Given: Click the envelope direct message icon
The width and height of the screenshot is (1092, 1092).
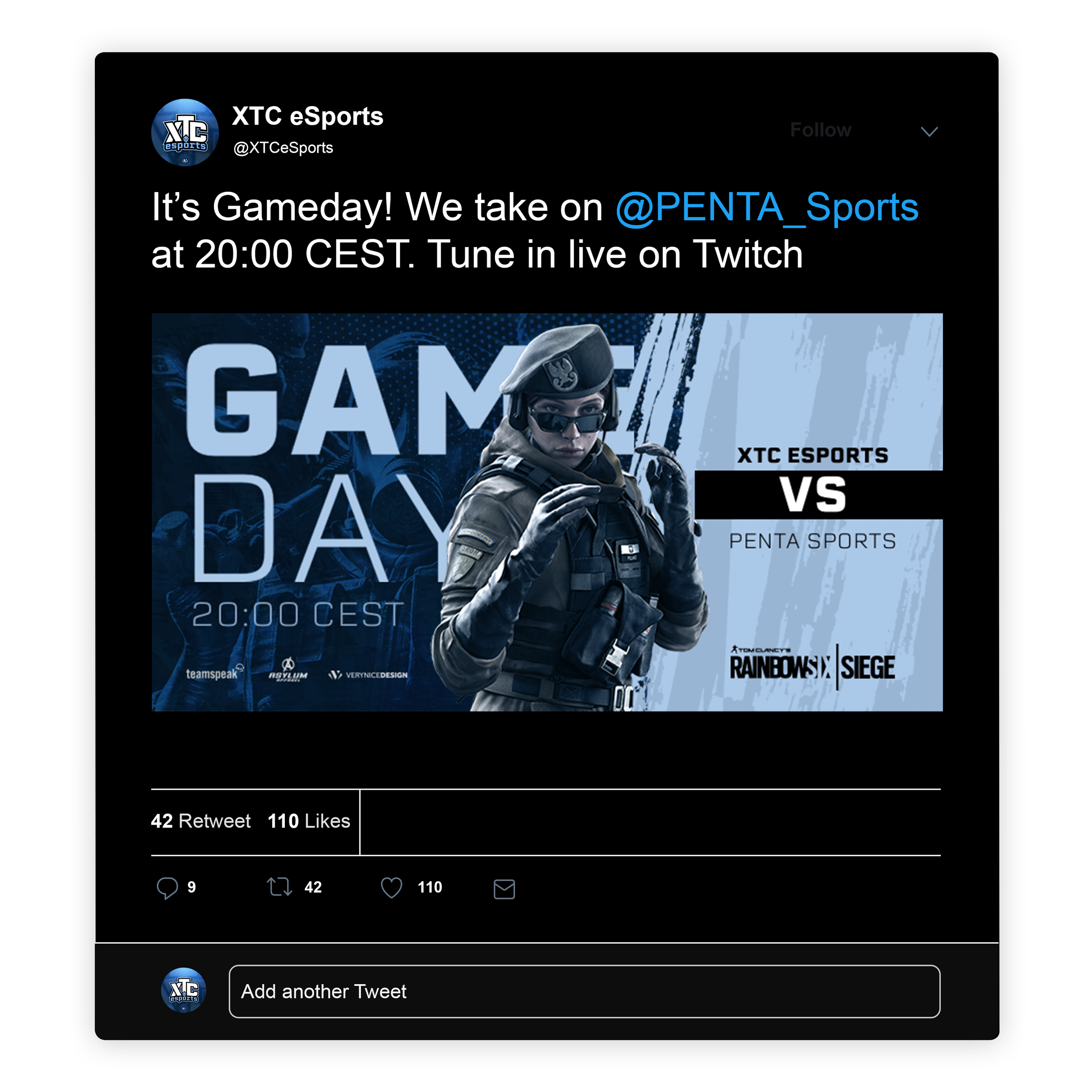Looking at the screenshot, I should point(504,889).
